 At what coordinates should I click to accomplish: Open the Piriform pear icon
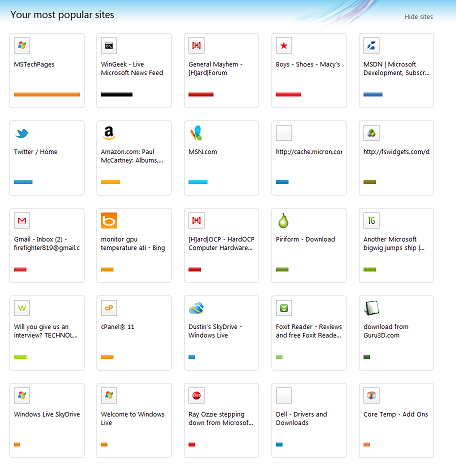click(x=283, y=220)
